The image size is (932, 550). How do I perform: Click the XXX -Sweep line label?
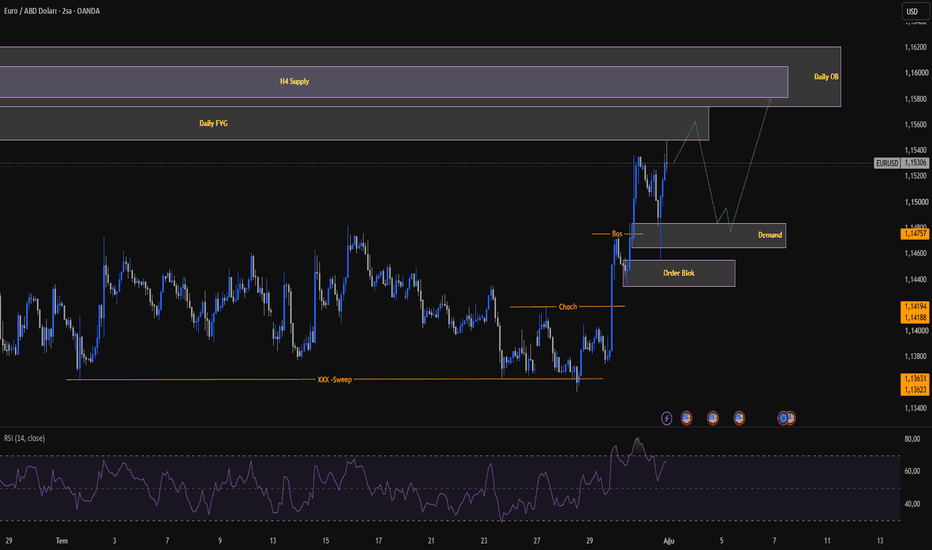coord(335,379)
